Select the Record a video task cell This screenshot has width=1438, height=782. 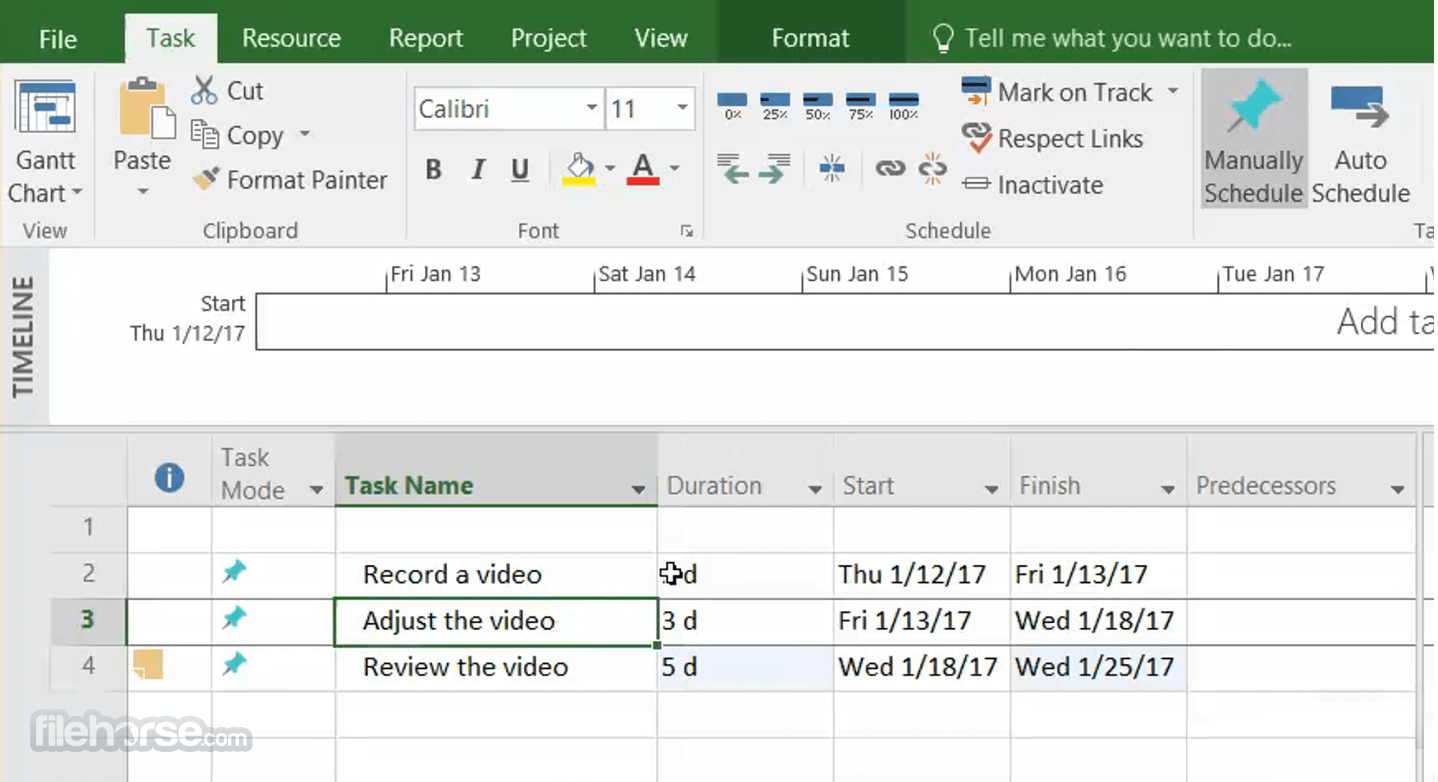496,575
